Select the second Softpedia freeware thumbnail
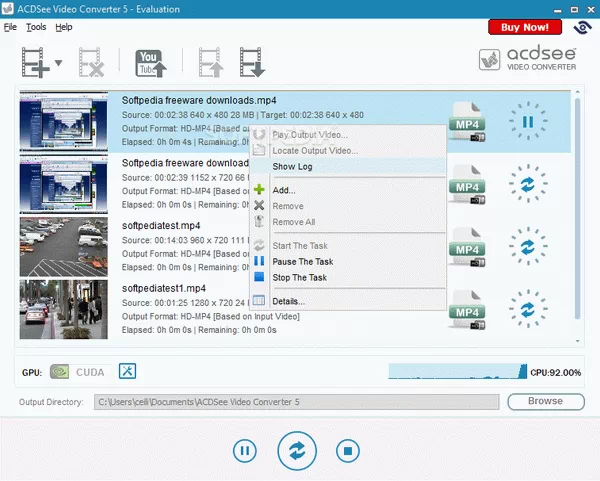The height and width of the screenshot is (481, 600). coord(64,184)
